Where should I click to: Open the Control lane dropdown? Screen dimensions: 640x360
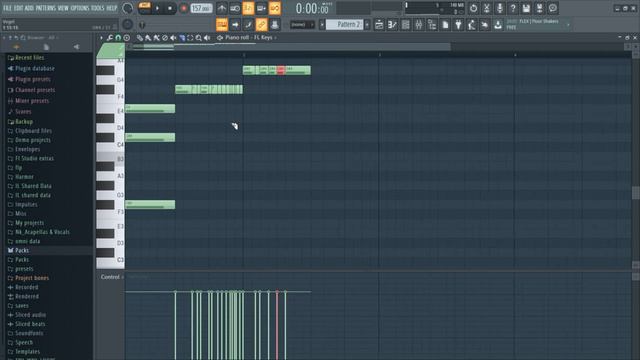click(112, 277)
